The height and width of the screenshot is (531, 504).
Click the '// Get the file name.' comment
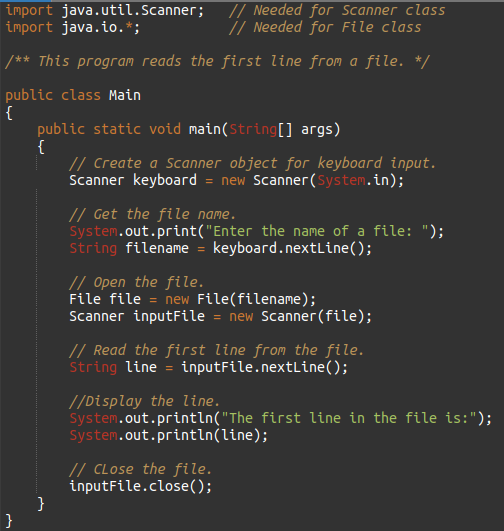coord(152,214)
